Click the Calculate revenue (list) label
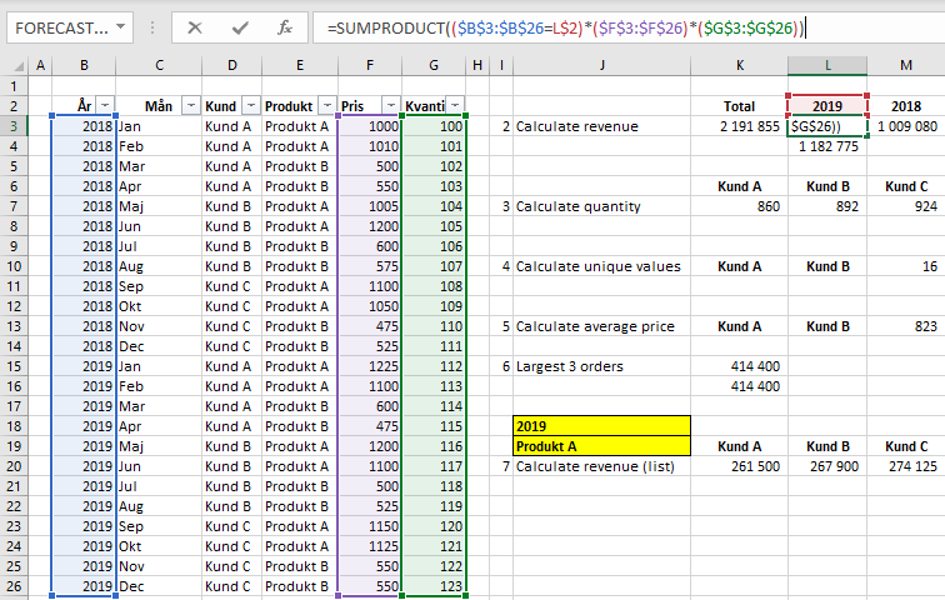945x600 pixels. click(595, 466)
